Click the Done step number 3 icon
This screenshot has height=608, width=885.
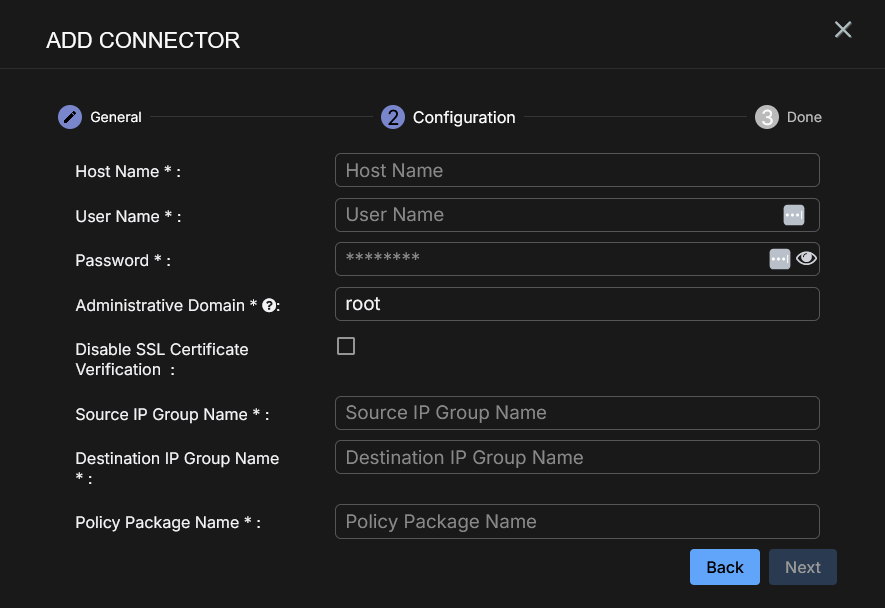[766, 117]
